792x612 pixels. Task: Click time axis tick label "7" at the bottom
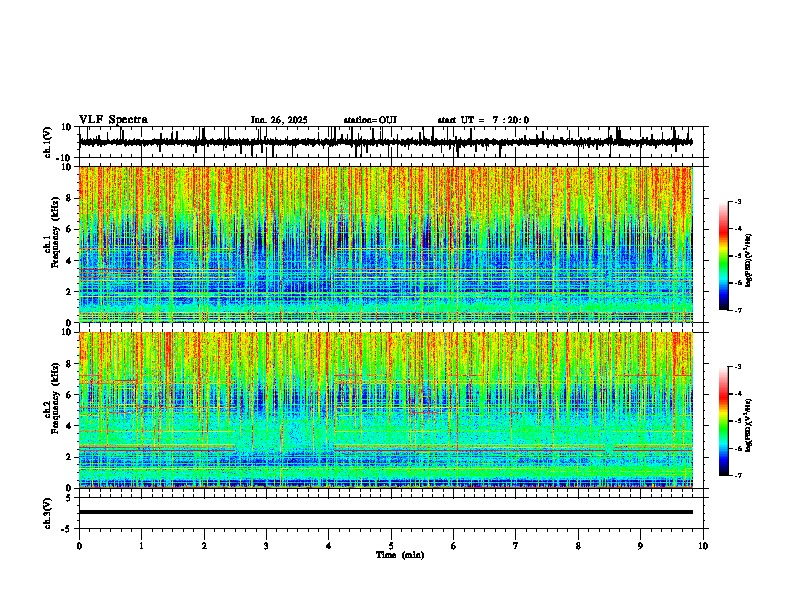tap(516, 546)
